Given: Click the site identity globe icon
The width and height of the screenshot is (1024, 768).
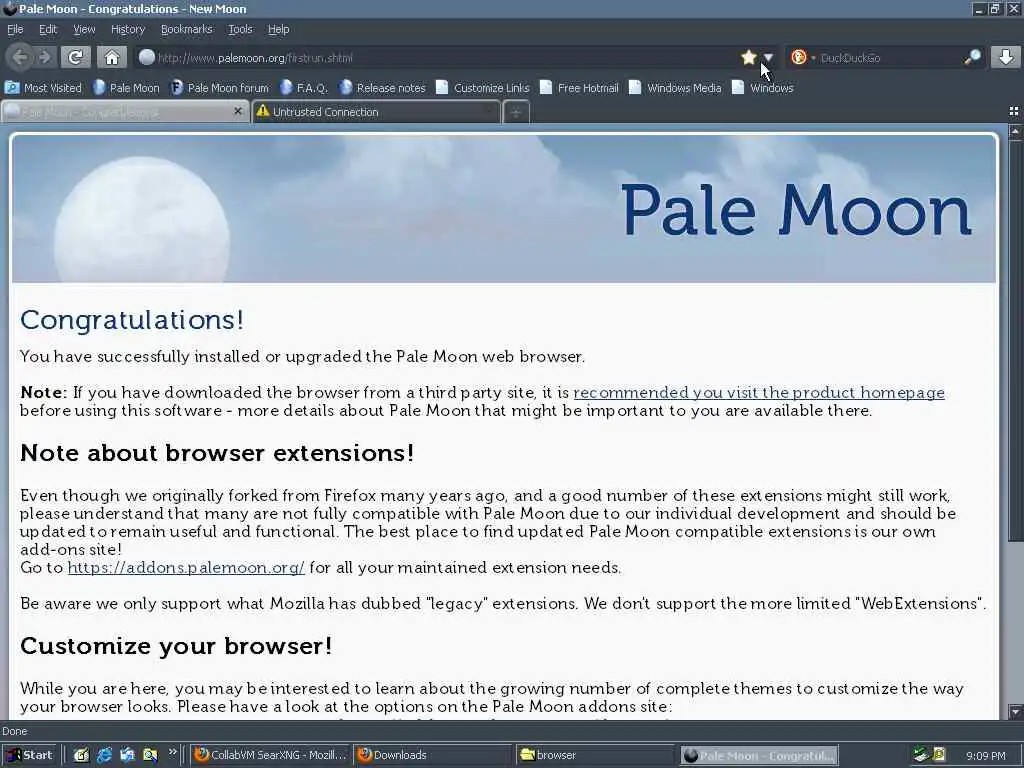Looking at the screenshot, I should [147, 57].
